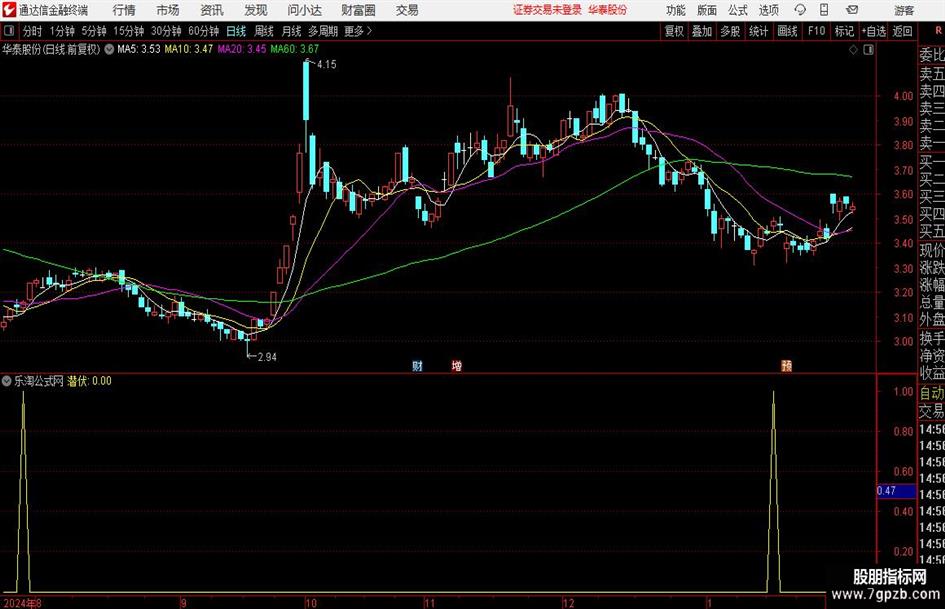Click the diamond icon above chart
Image resolution: width=945 pixels, height=609 pixels.
click(x=853, y=50)
